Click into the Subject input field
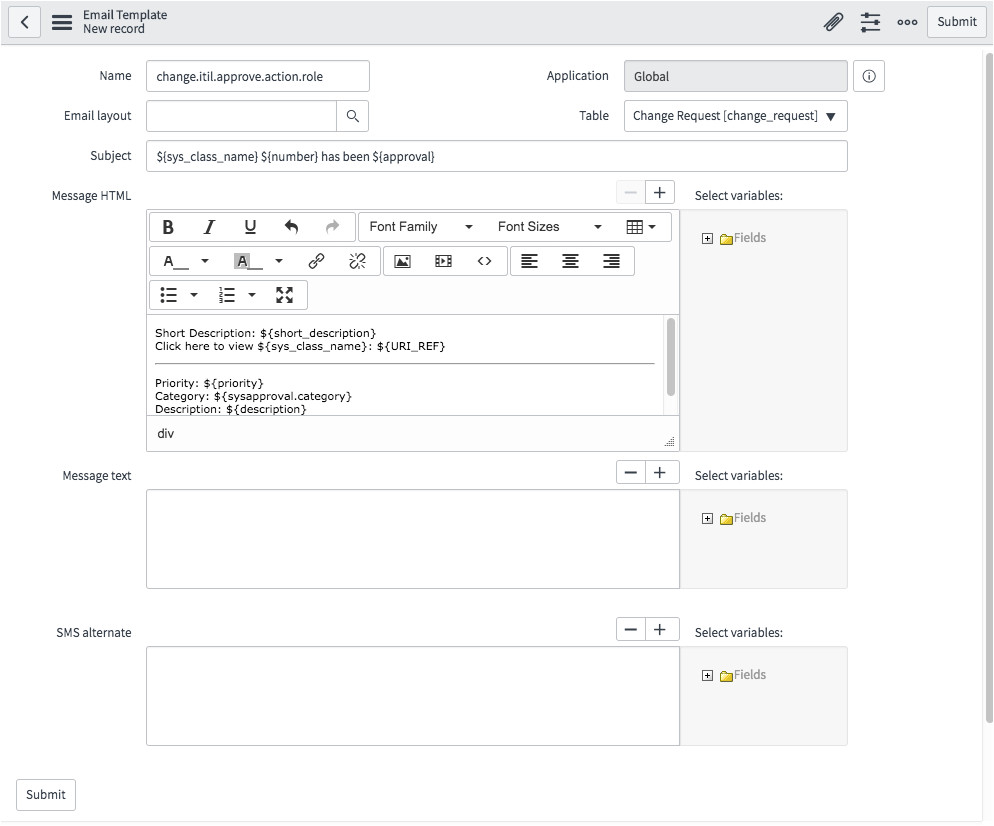Image resolution: width=994 pixels, height=826 pixels. 496,156
